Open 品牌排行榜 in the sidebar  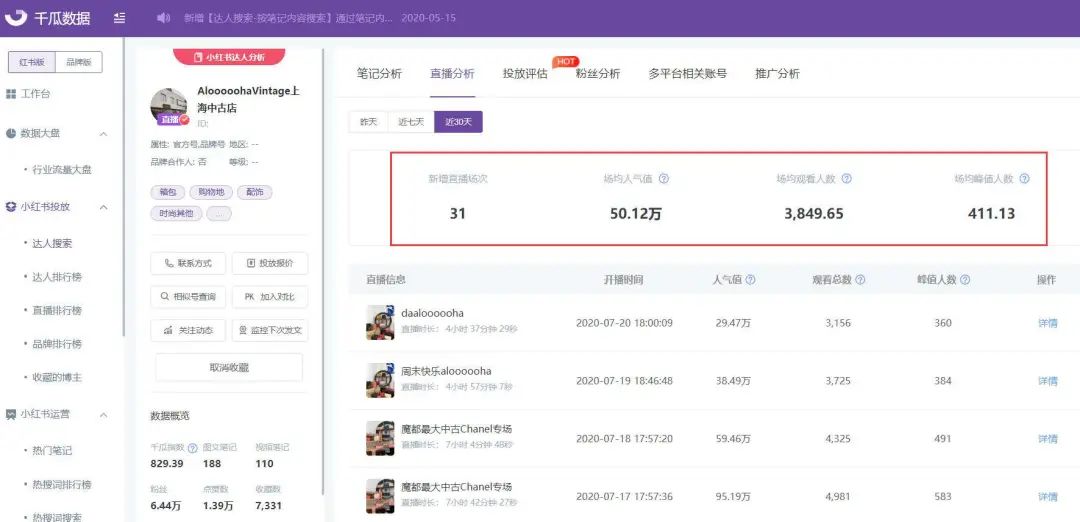57,344
